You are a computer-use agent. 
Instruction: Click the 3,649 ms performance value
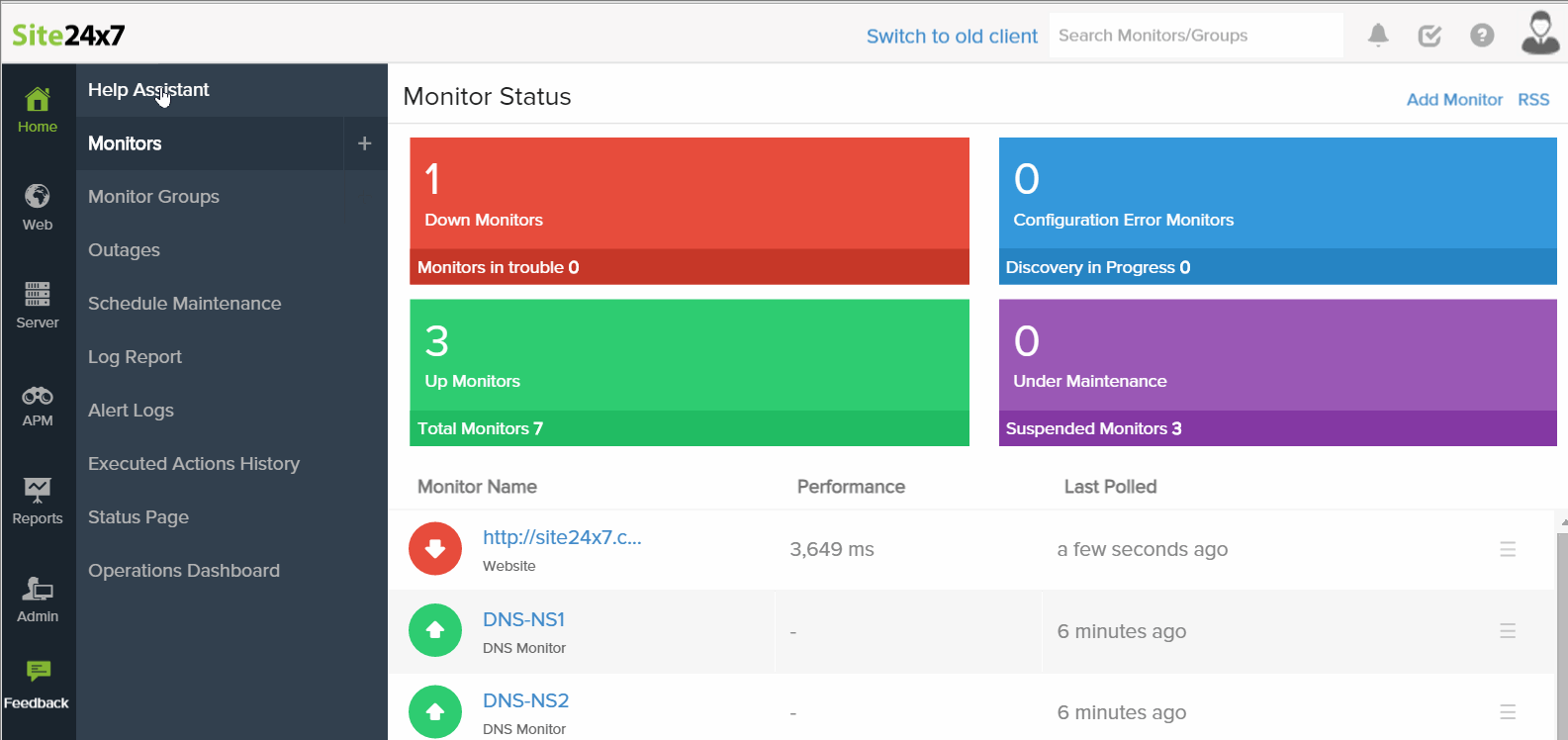tap(832, 549)
